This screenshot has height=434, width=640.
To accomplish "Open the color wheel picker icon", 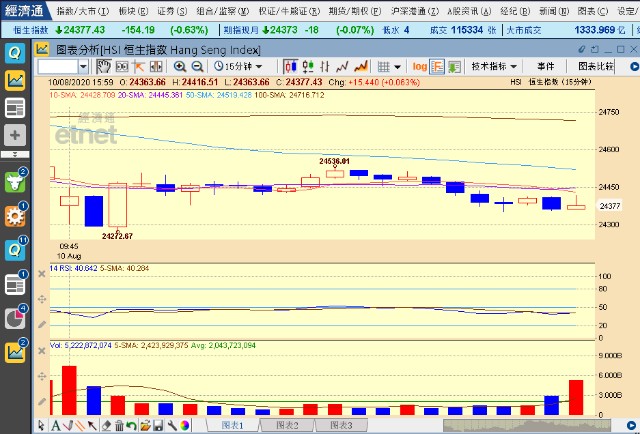I will click(x=184, y=426).
